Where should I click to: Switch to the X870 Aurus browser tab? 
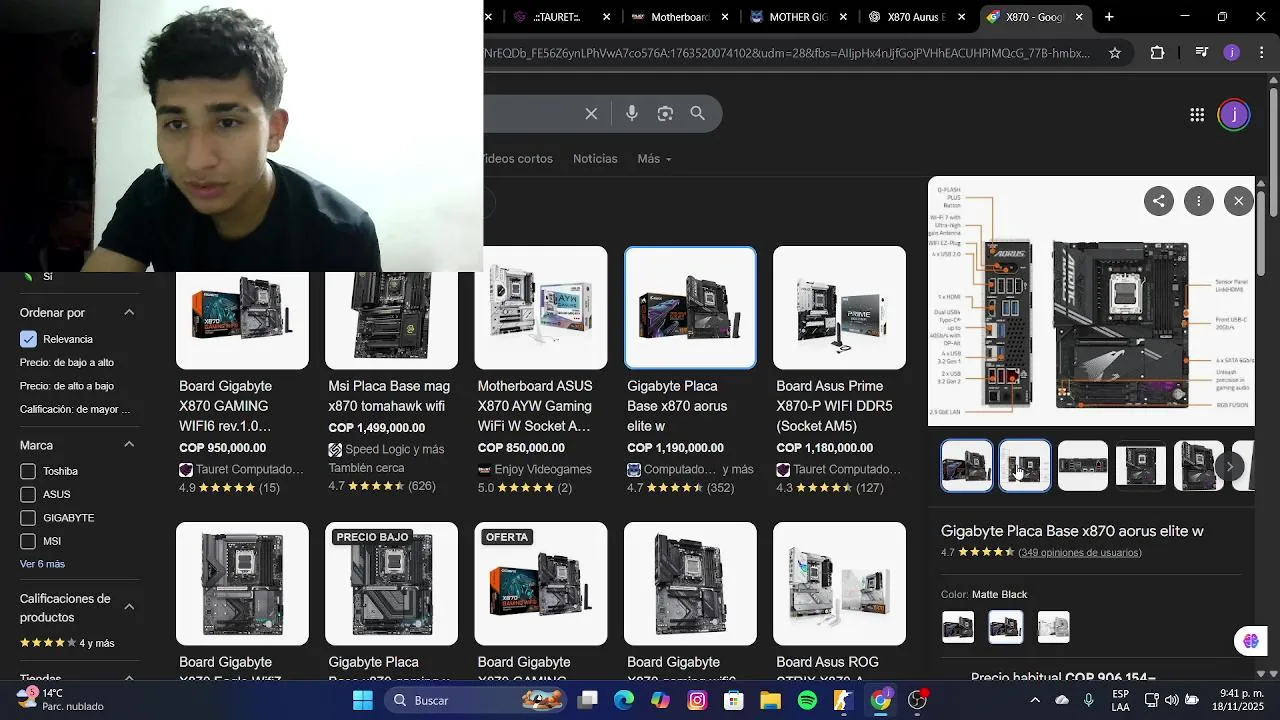[916, 17]
